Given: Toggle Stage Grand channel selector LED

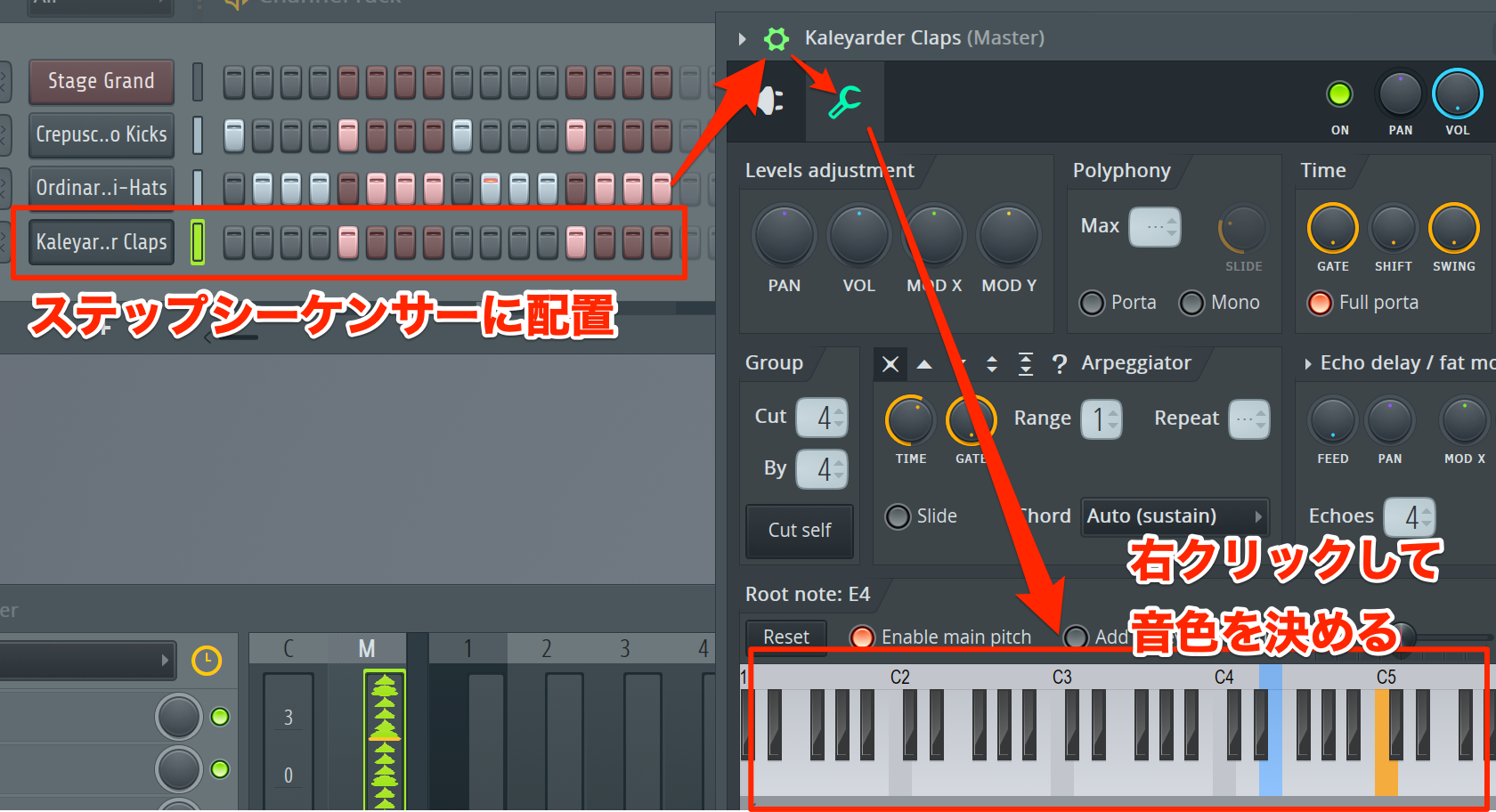Looking at the screenshot, I should point(198,82).
